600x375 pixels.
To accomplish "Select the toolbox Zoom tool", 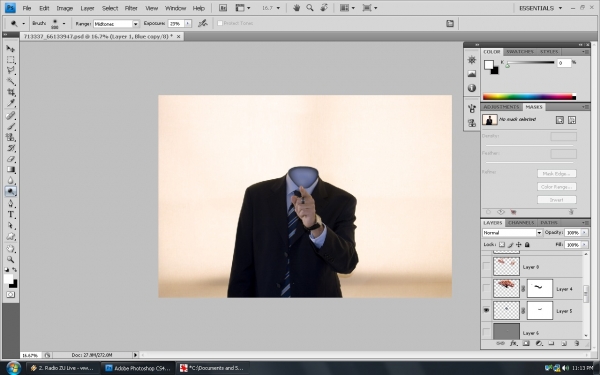I will [10, 259].
